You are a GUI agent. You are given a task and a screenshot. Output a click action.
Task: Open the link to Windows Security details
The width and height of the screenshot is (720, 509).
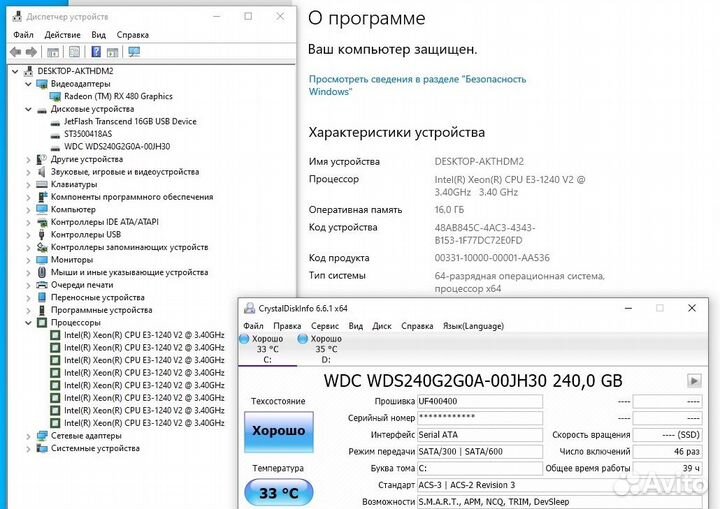tap(417, 85)
